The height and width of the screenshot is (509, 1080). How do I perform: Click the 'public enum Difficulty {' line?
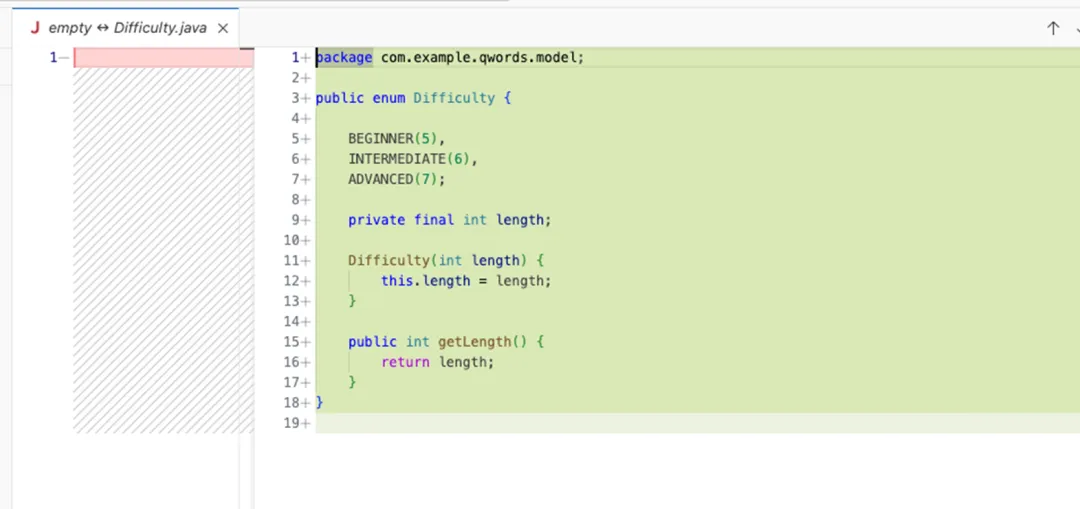413,98
